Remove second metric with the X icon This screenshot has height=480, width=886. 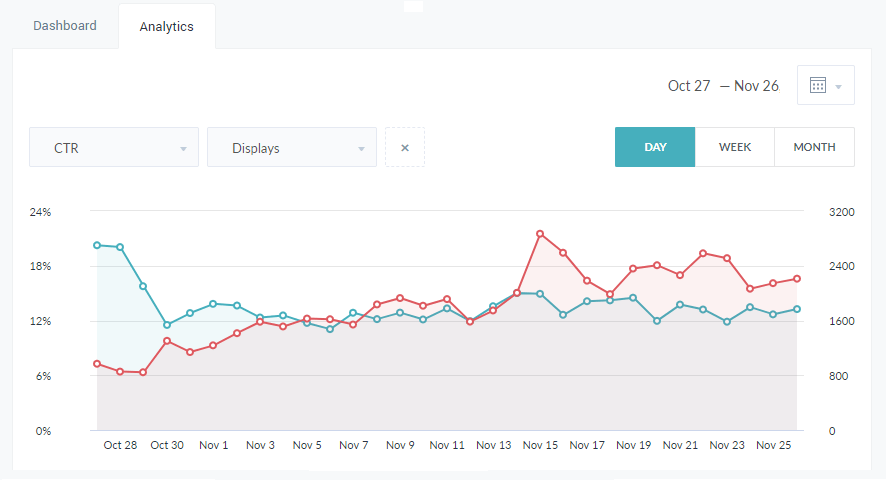[405, 148]
